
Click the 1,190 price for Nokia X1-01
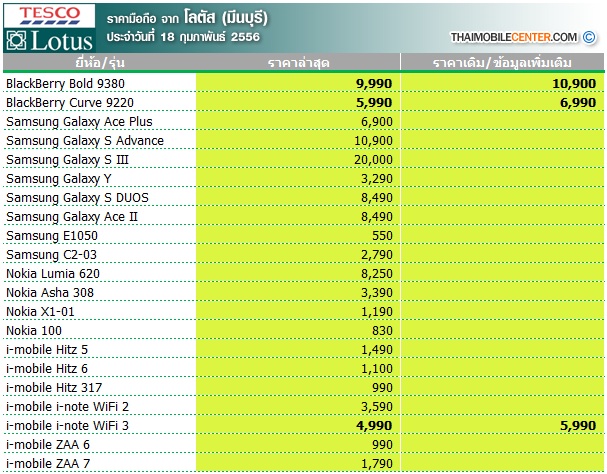click(x=377, y=311)
